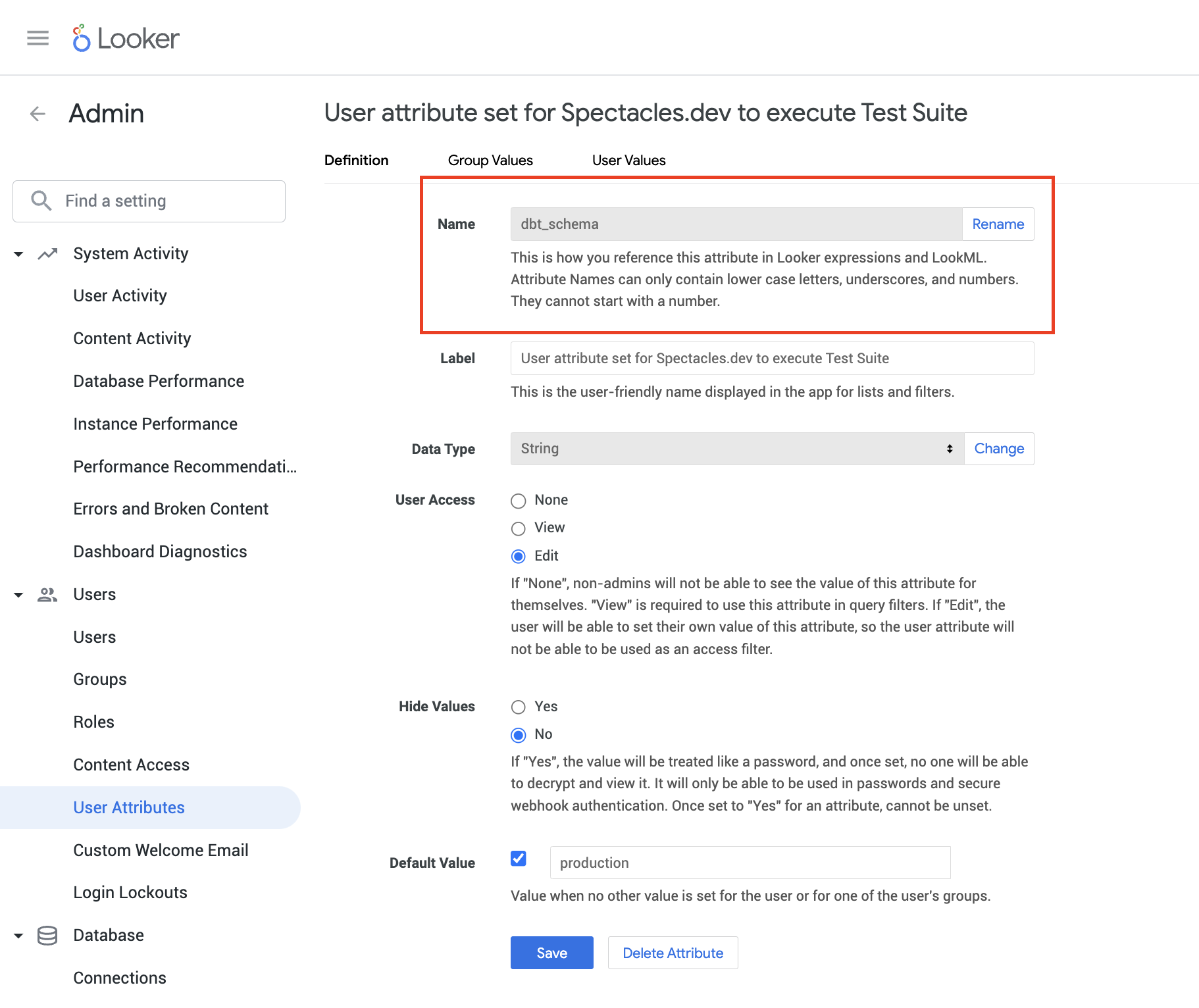1199x1008 pixels.
Task: Click the Delete Attribute button
Action: click(x=673, y=953)
